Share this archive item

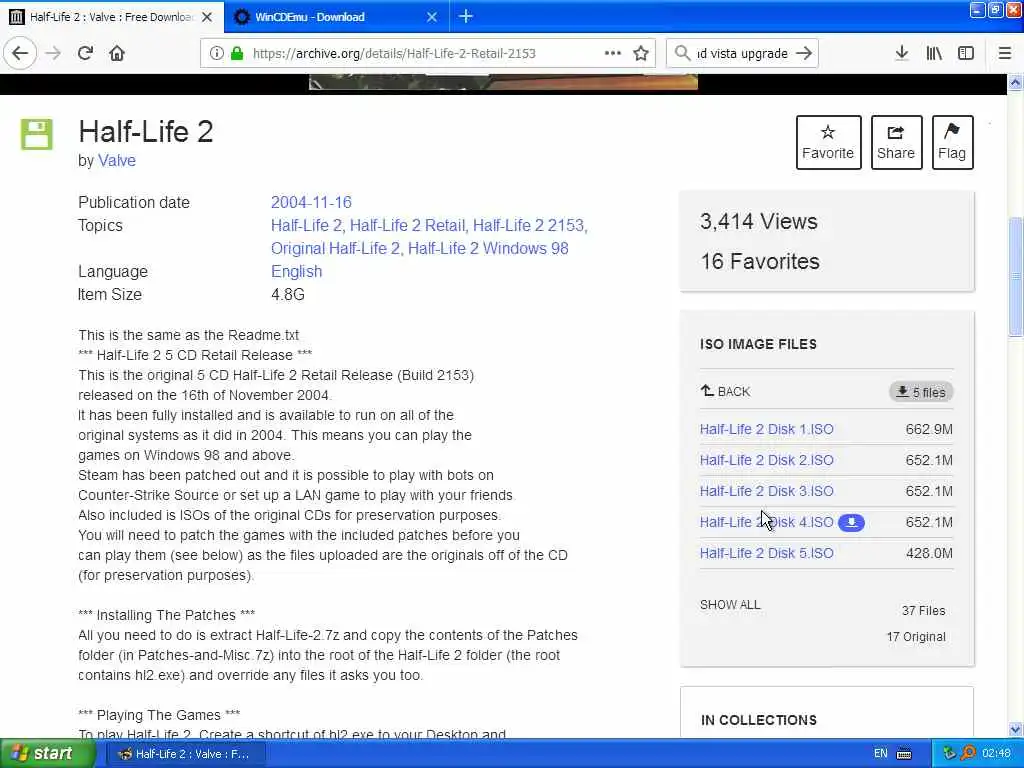(896, 142)
